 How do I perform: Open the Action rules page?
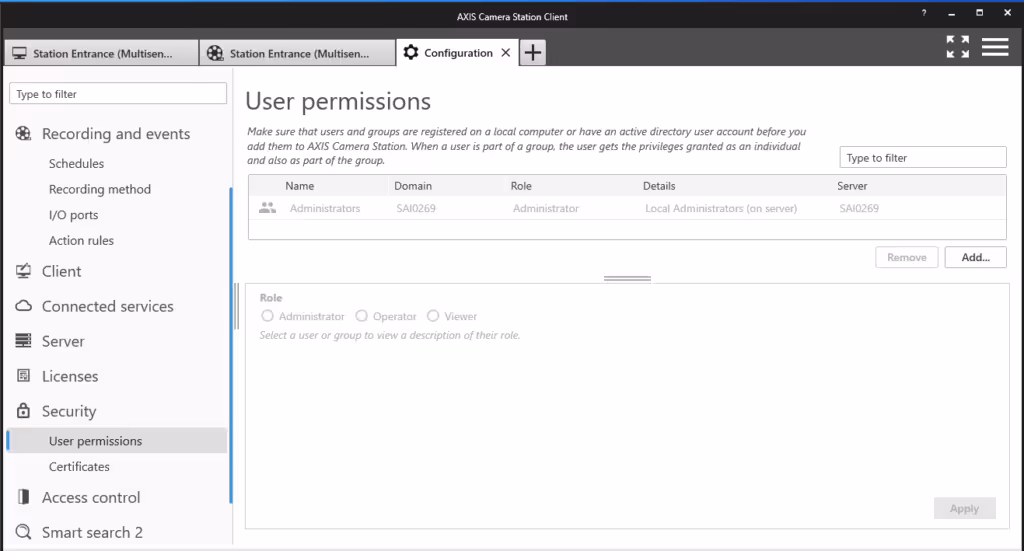81,240
